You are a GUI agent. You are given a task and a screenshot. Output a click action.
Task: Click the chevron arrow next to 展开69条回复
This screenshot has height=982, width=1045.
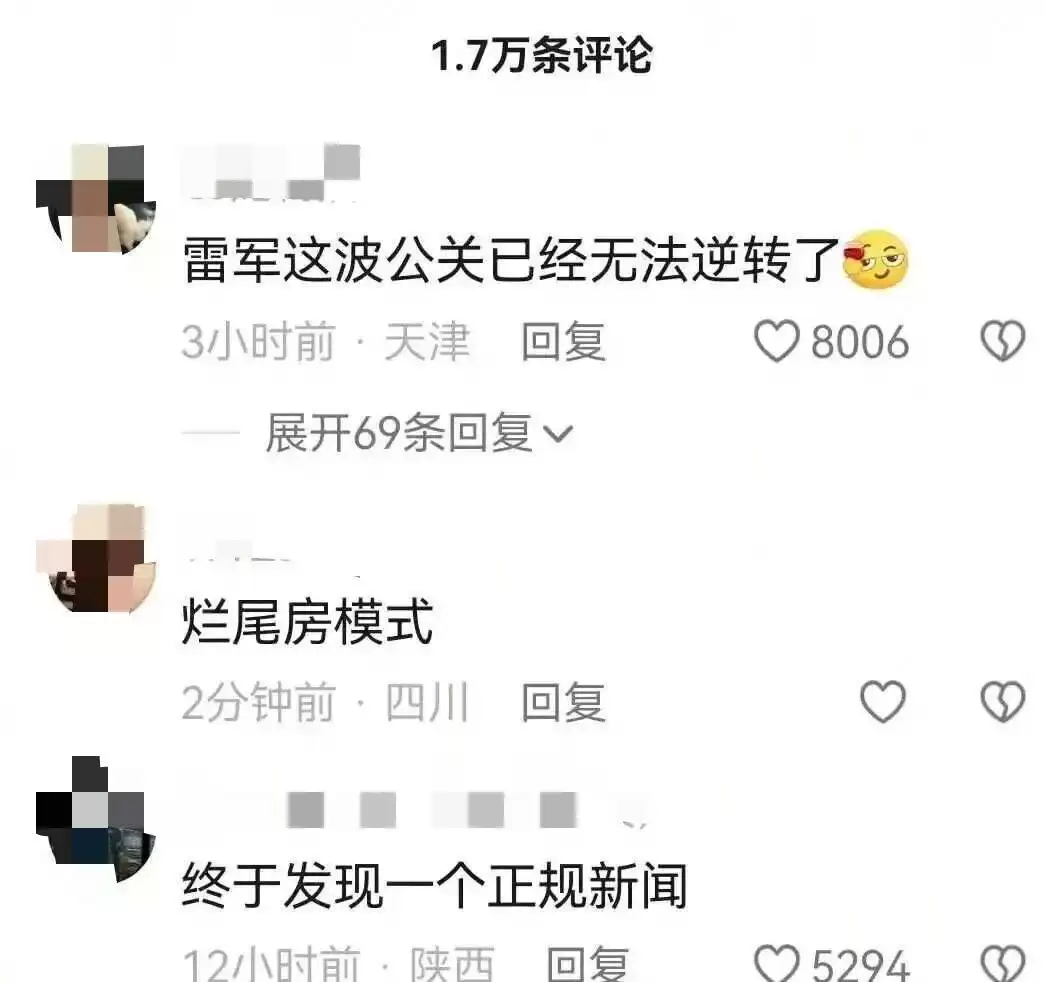(558, 435)
